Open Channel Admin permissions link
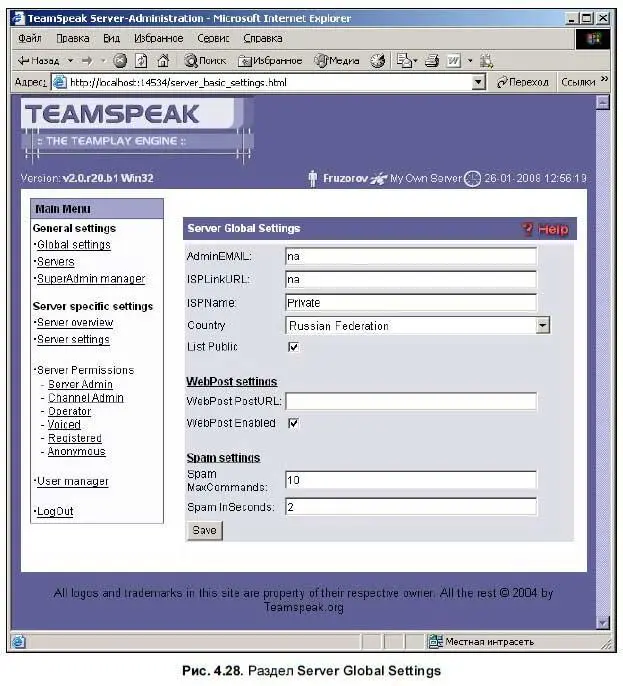The width and height of the screenshot is (623, 686). tap(86, 398)
